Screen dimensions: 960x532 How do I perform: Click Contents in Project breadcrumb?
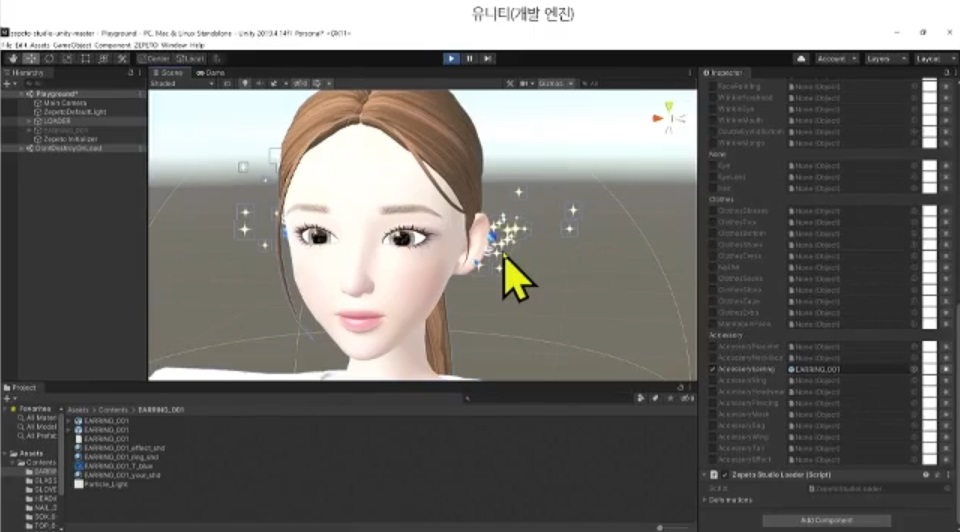click(113, 410)
